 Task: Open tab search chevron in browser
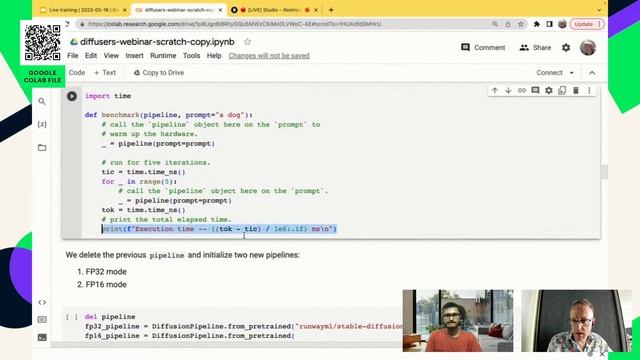[x=599, y=10]
